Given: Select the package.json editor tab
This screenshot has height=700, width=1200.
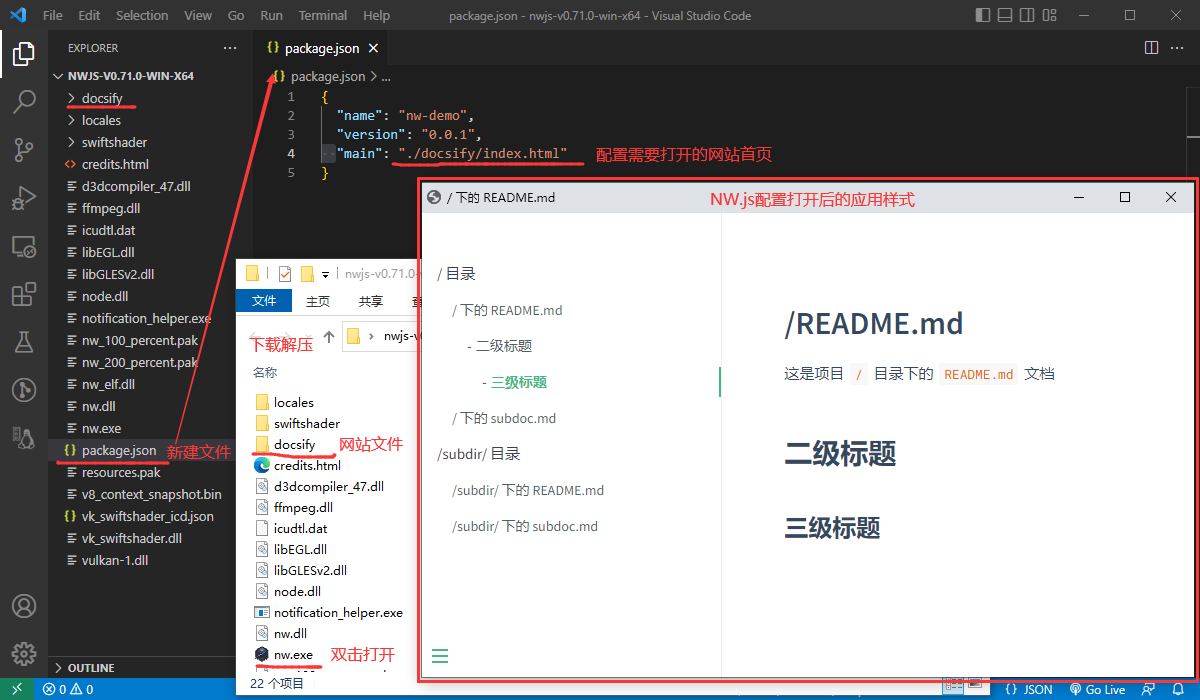Looking at the screenshot, I should (x=322, y=48).
